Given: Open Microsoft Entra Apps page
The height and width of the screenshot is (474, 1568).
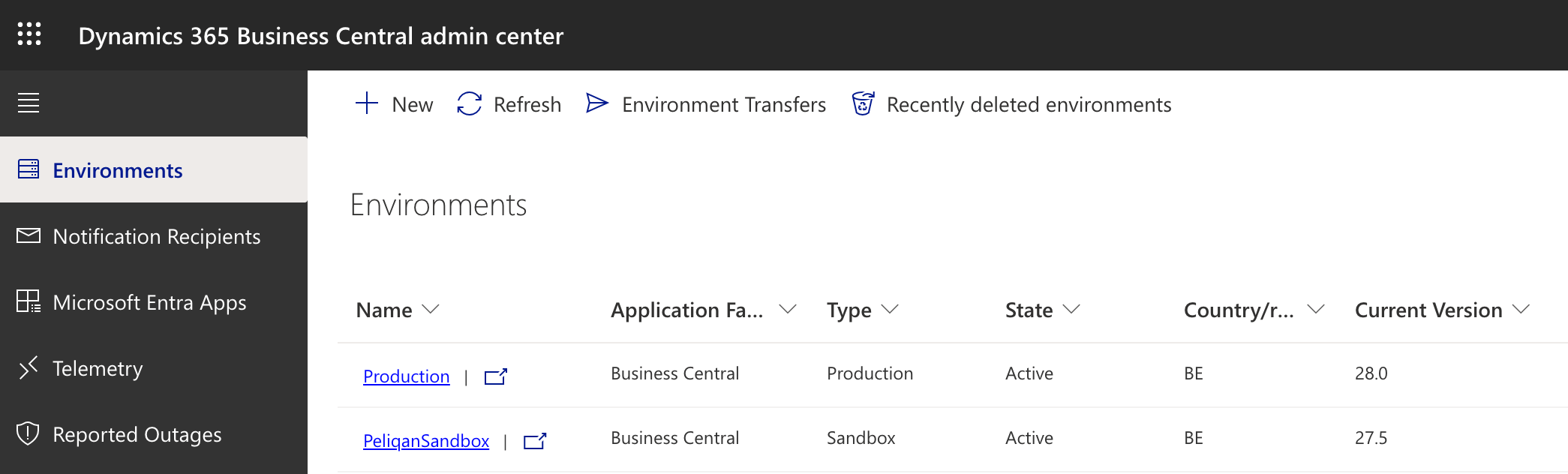Looking at the screenshot, I should click(x=154, y=301).
